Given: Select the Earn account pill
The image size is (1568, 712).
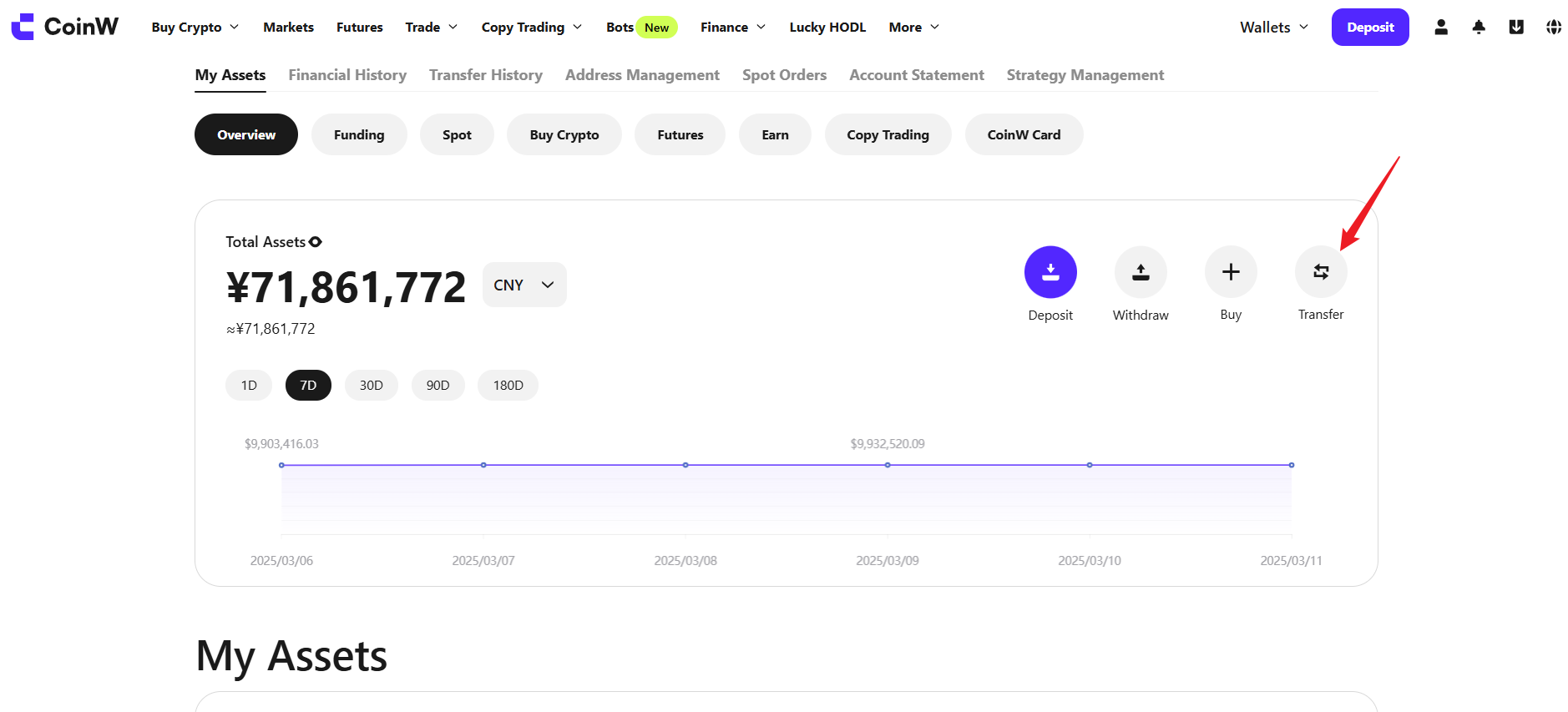Looking at the screenshot, I should (x=775, y=134).
